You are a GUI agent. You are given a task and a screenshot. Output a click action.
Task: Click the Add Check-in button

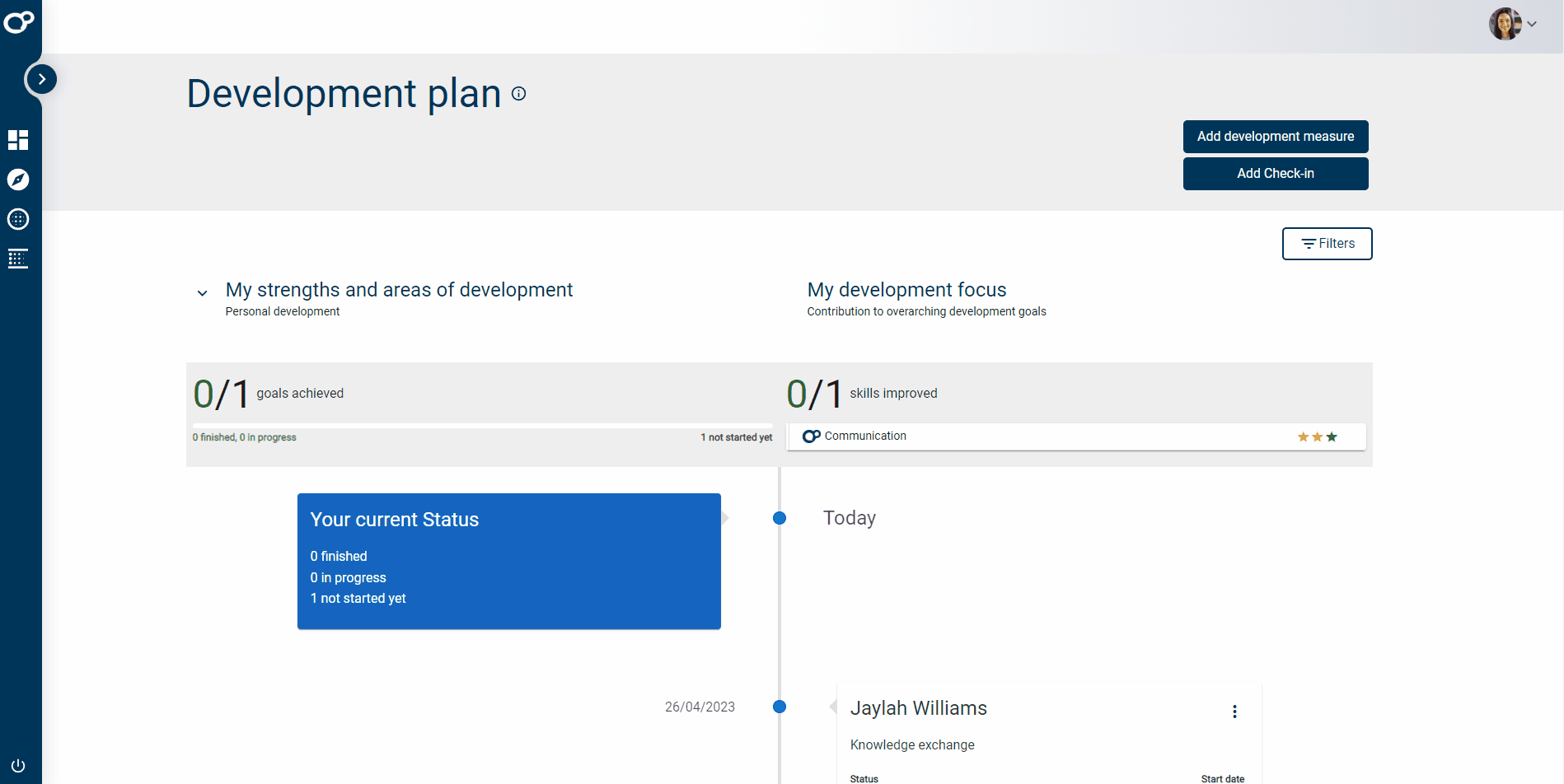tap(1275, 174)
